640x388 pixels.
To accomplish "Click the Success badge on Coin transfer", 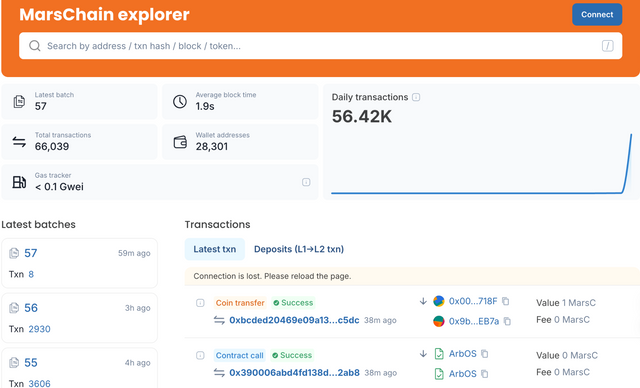I will 293,303.
